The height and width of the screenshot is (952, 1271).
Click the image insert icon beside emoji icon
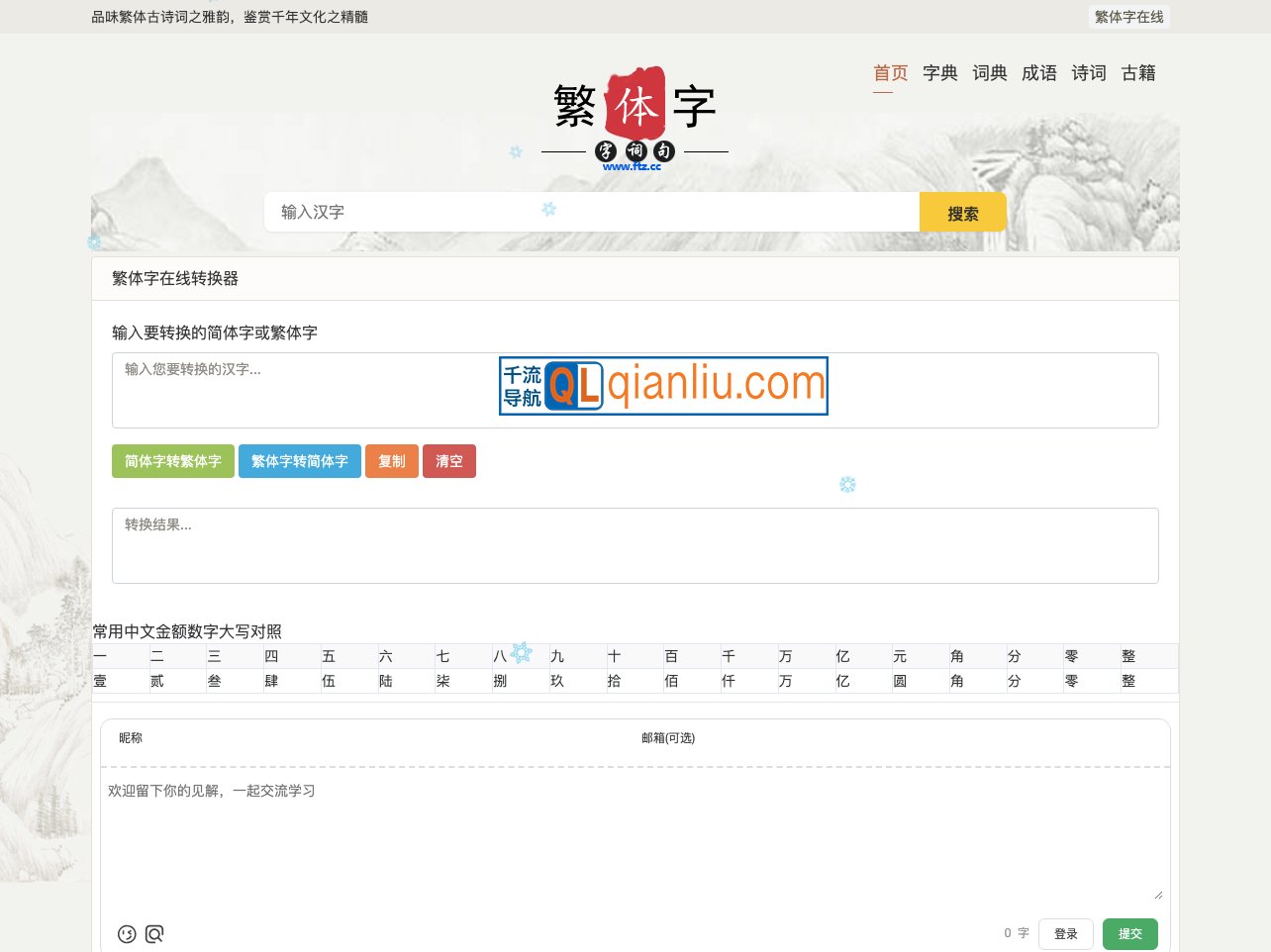tap(154, 933)
